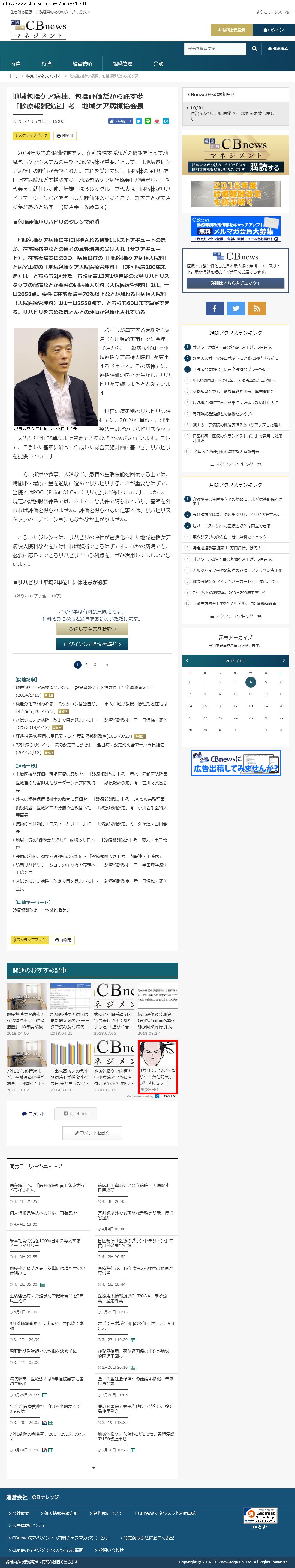
Task: Click the 有料会員登録 button
Action: click(232, 30)
